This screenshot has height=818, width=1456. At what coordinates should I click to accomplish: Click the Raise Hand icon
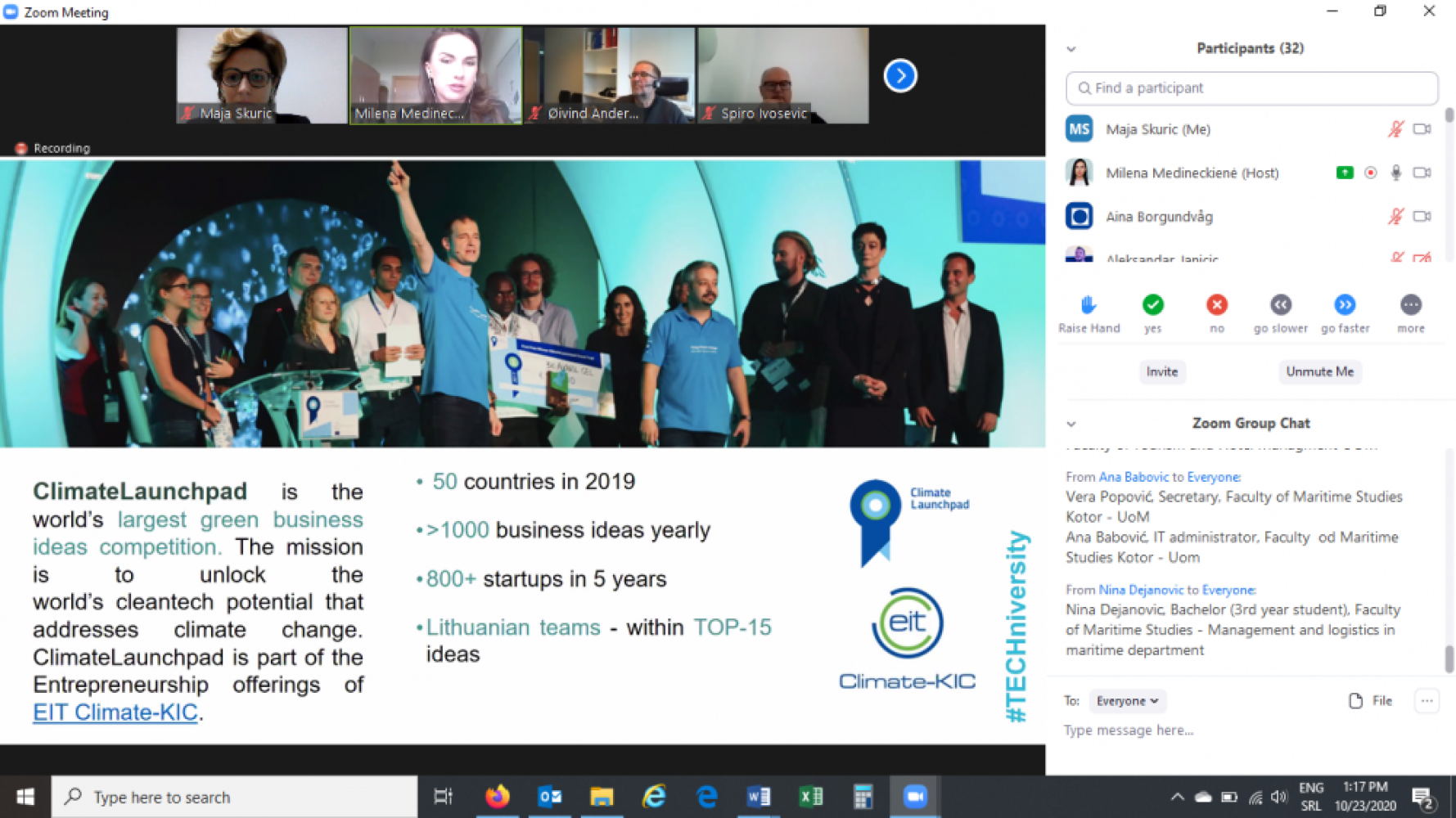1088,305
